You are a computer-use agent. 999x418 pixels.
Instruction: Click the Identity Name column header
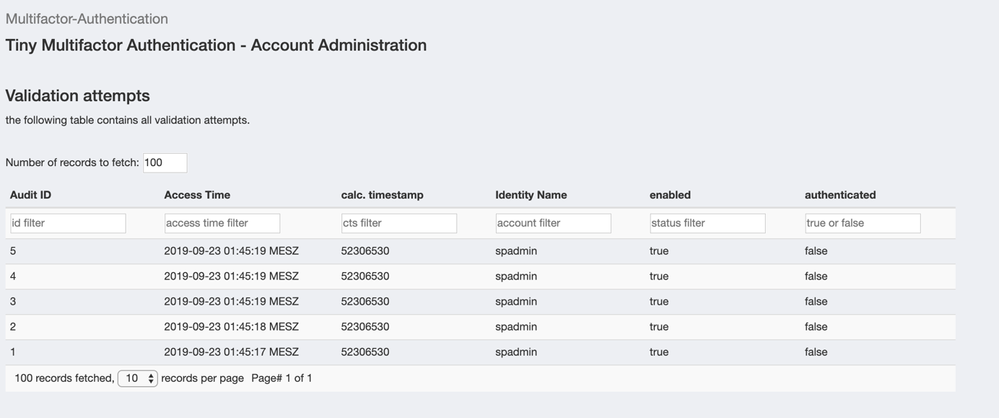pos(531,195)
